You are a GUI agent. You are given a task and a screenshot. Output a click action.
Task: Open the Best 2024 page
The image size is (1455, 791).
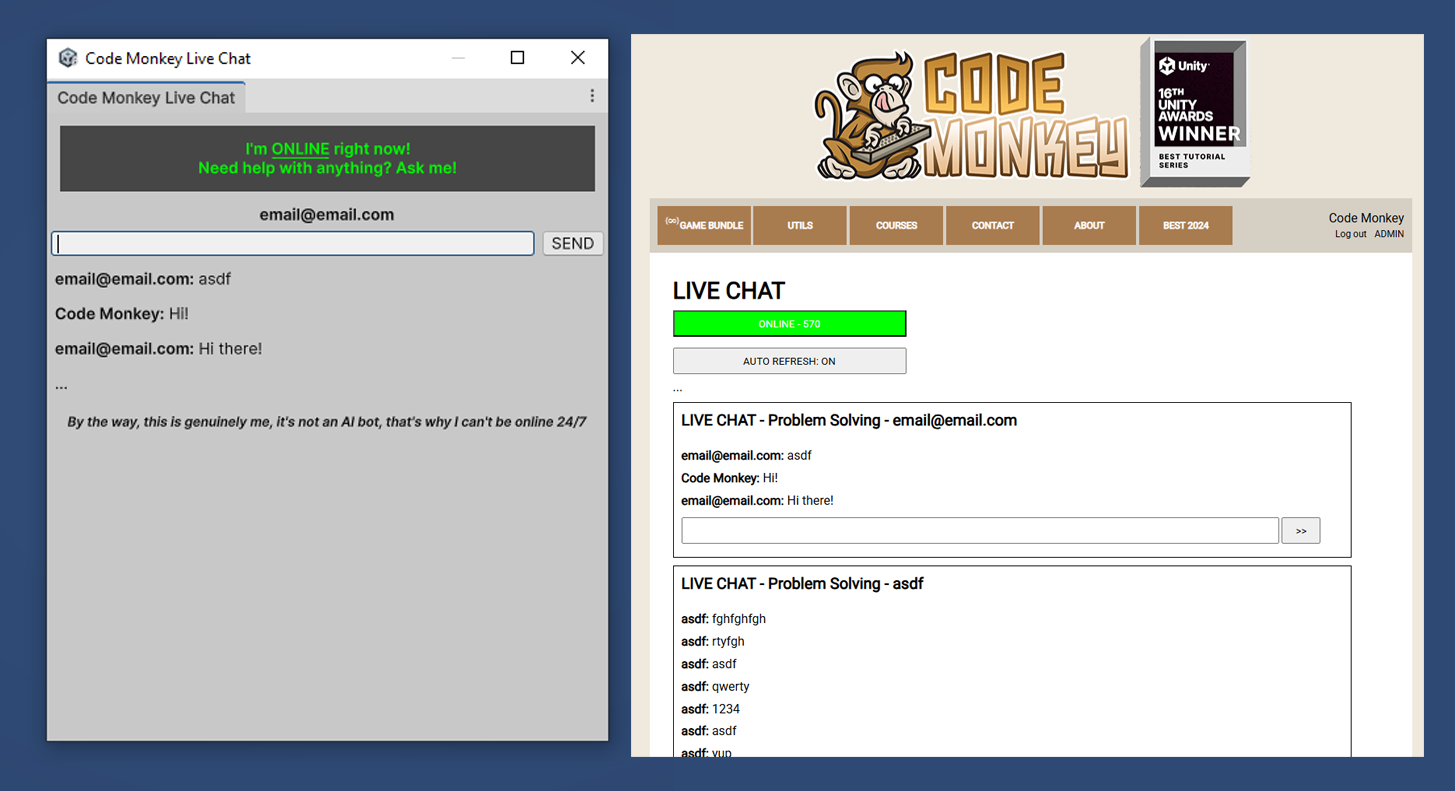click(x=1185, y=226)
